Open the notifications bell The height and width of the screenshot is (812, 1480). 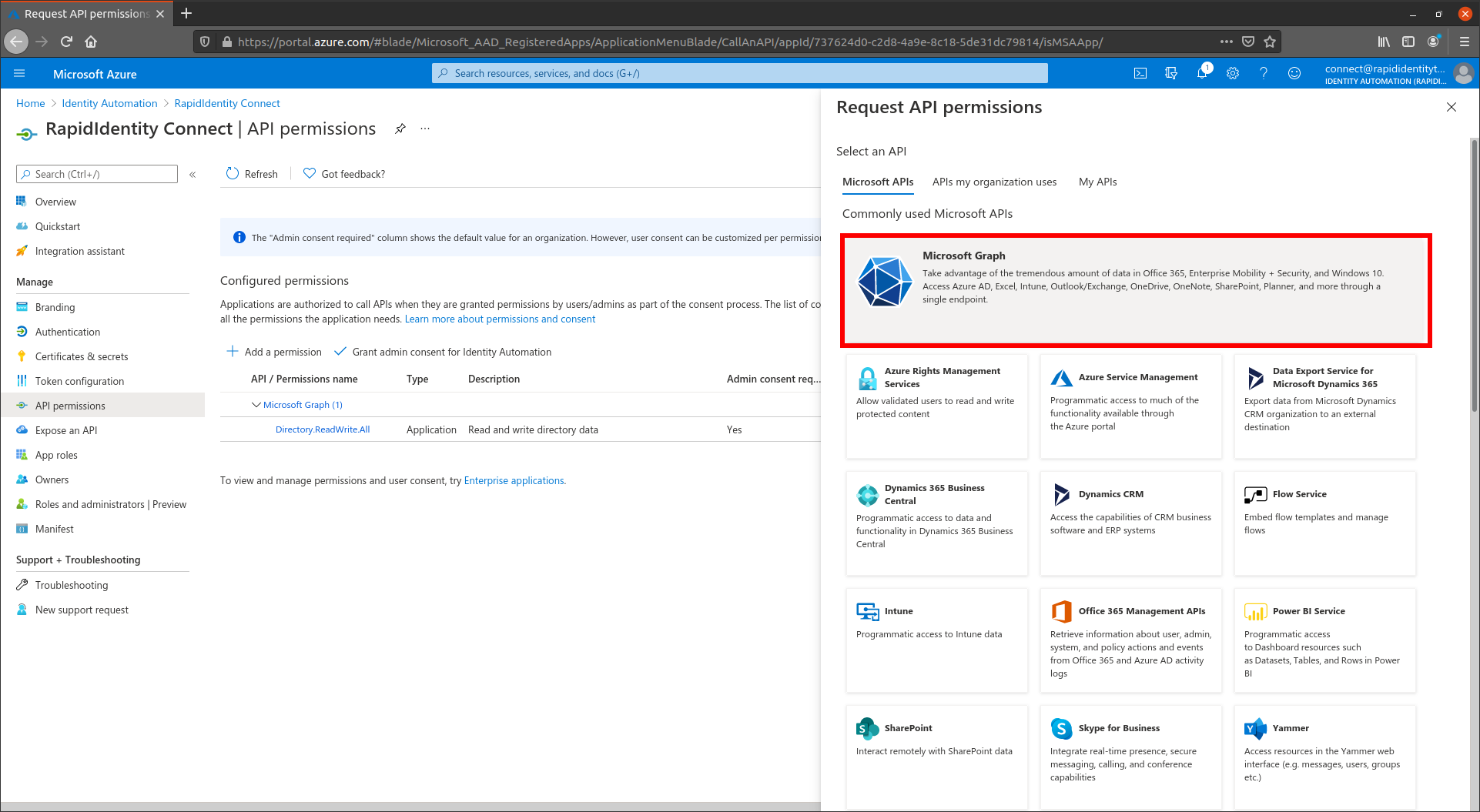coord(1202,74)
